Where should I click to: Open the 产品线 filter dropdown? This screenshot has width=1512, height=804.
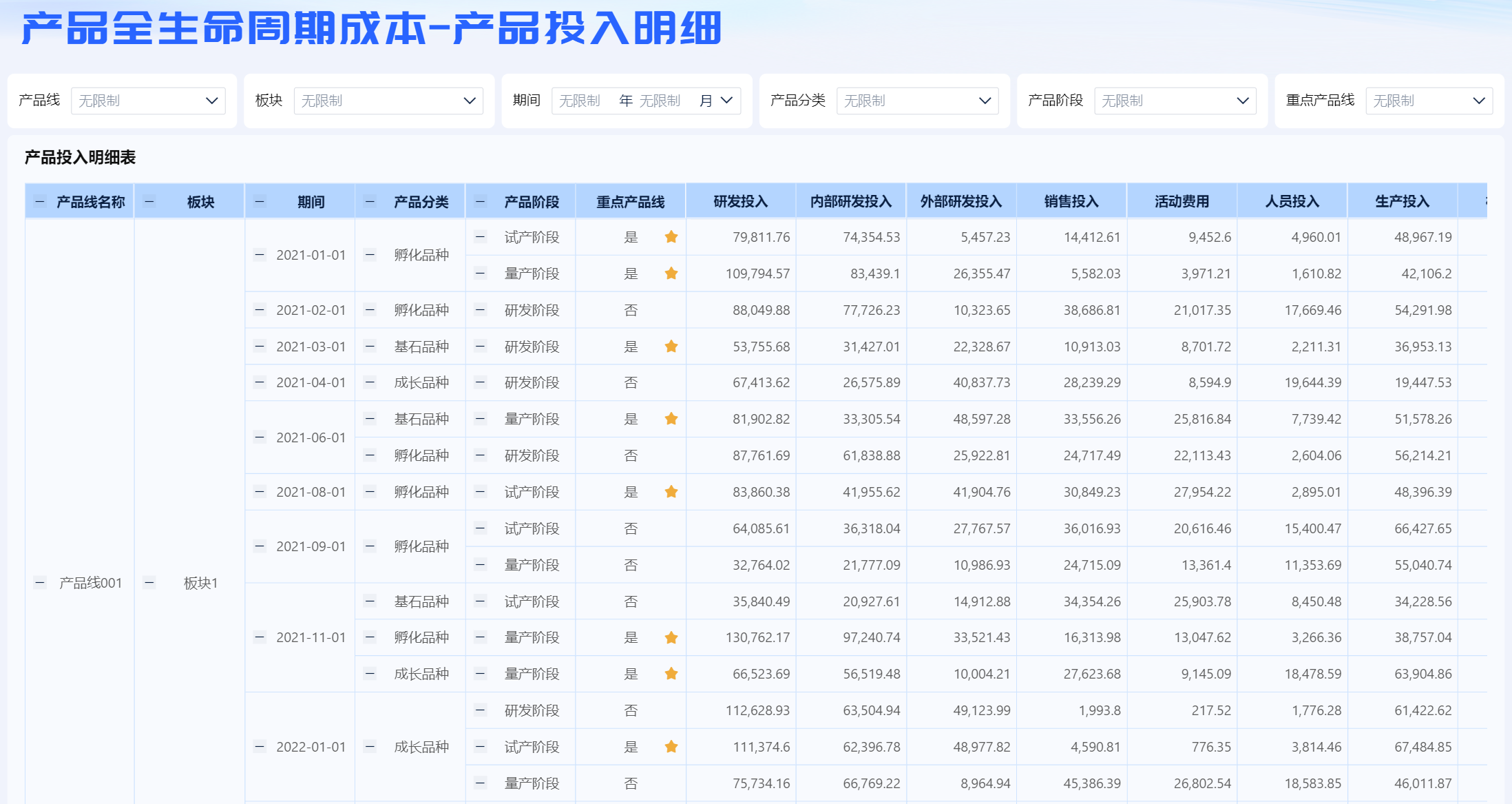[x=148, y=101]
